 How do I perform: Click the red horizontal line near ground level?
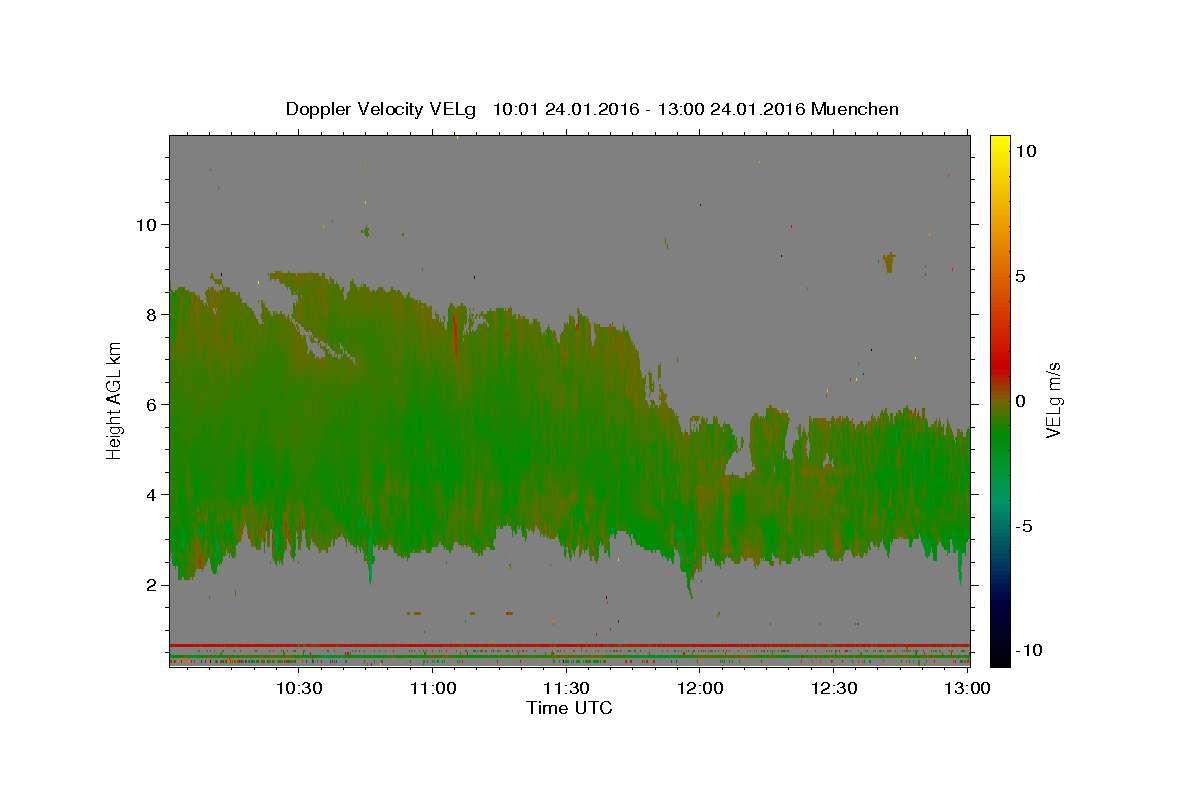point(569,645)
